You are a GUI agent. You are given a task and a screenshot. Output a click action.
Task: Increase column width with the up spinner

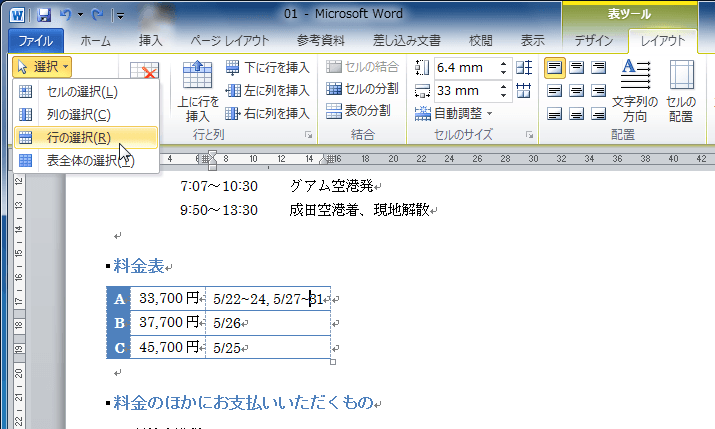point(503,86)
